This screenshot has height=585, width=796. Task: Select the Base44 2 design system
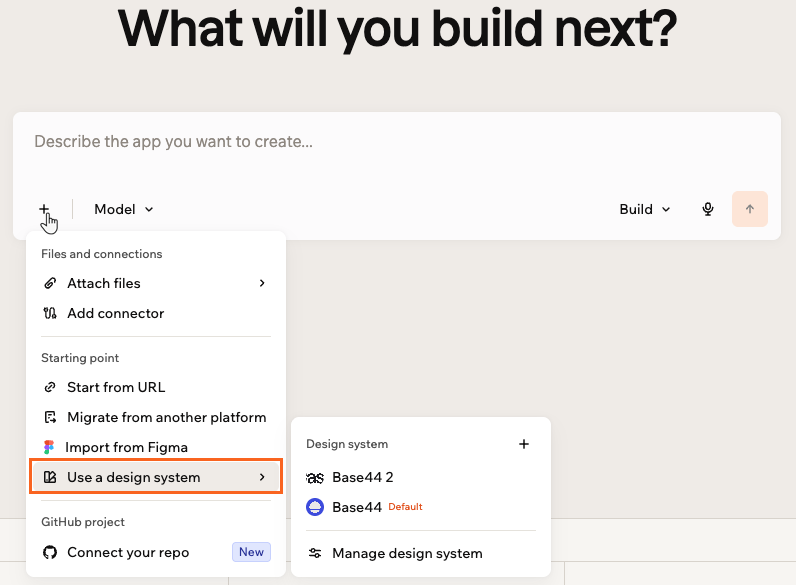click(x=421, y=477)
